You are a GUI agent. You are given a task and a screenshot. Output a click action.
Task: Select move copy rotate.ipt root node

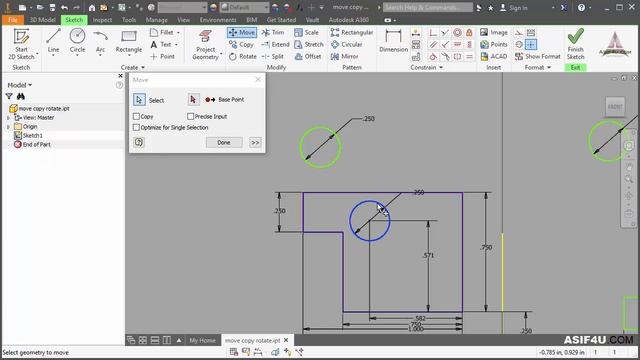coord(40,109)
